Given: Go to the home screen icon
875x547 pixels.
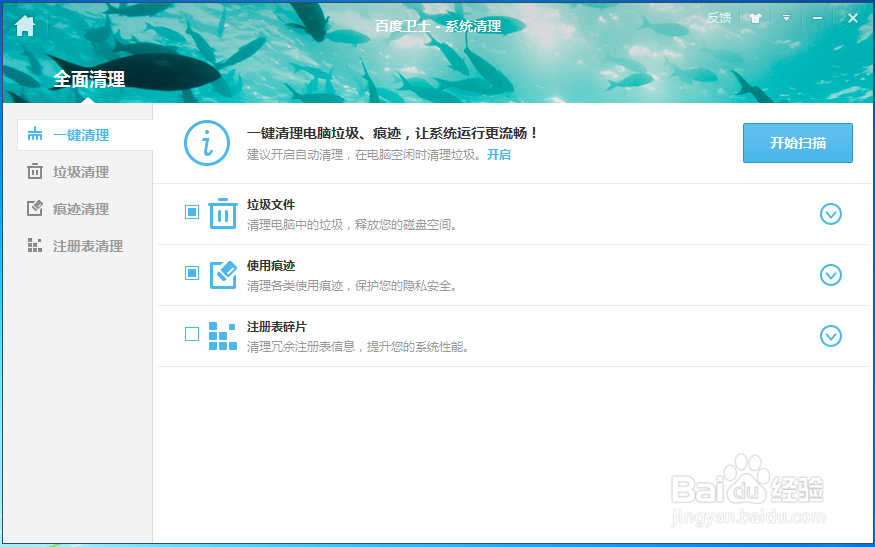Looking at the screenshot, I should (25, 26).
